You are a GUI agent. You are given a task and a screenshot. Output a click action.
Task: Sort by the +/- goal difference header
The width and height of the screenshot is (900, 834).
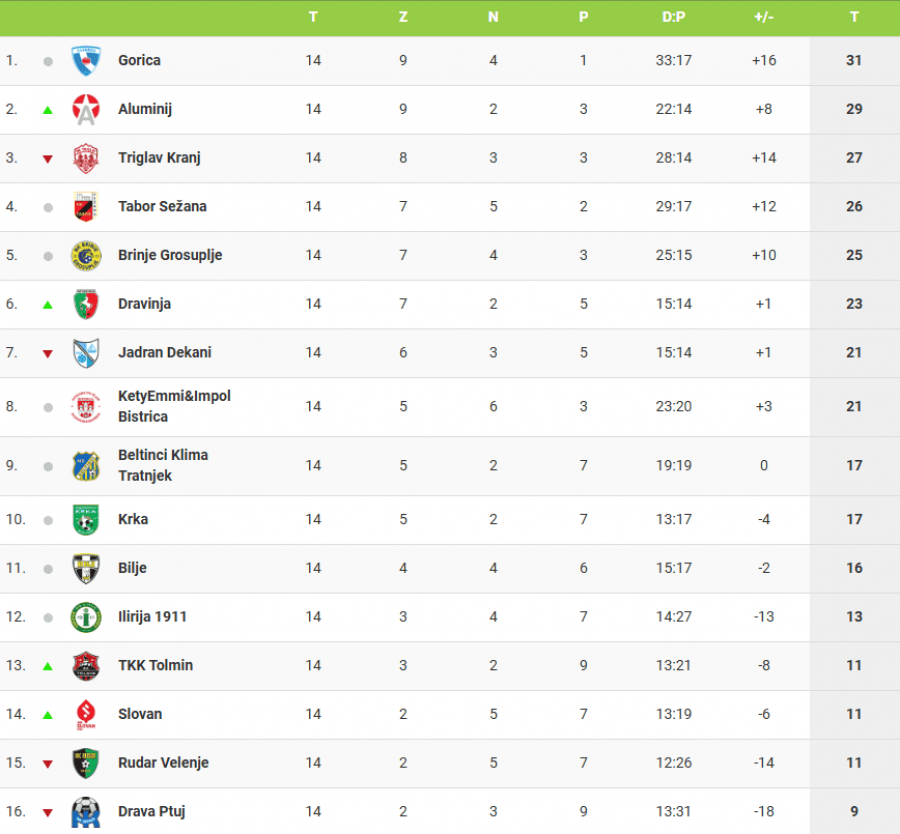click(x=764, y=17)
